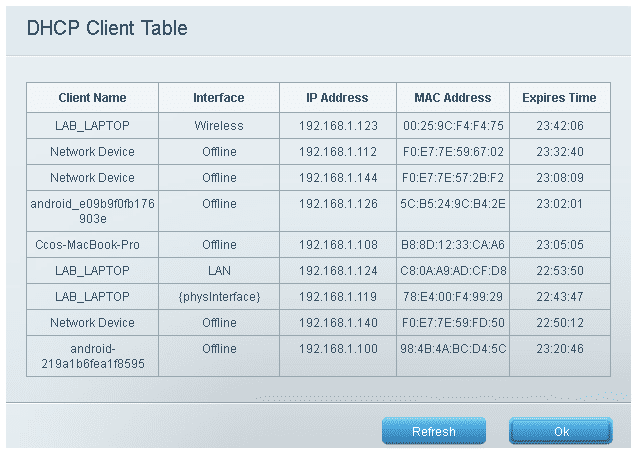
Task: Select the Wireless LAB_LAPTOP client name
Action: click(92, 126)
